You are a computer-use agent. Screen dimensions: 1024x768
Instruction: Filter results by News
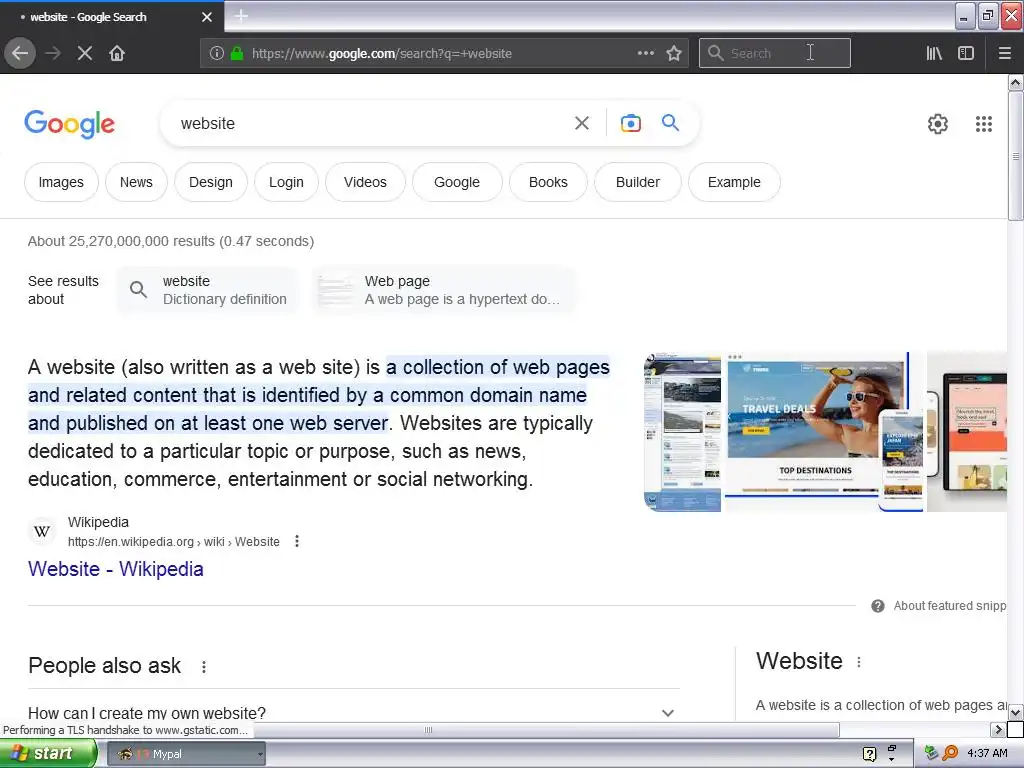[136, 182]
